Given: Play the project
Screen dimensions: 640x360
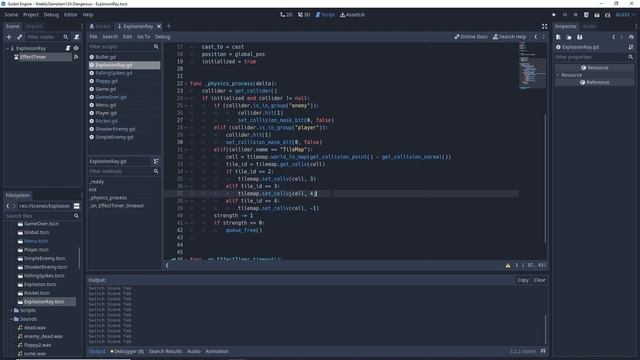Looking at the screenshot, I should click(x=554, y=15).
